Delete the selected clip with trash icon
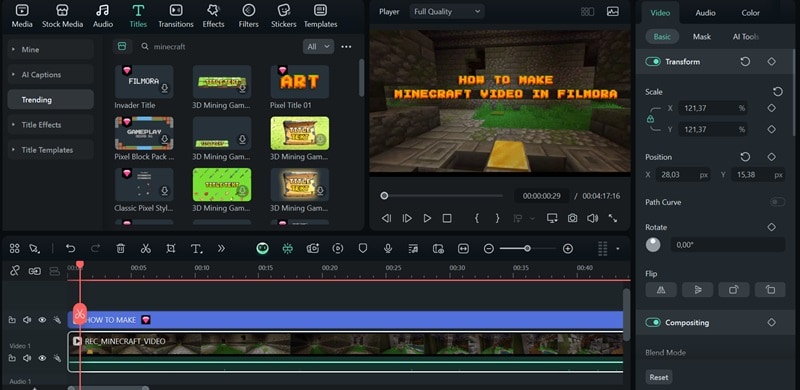800x390 pixels. (120, 249)
